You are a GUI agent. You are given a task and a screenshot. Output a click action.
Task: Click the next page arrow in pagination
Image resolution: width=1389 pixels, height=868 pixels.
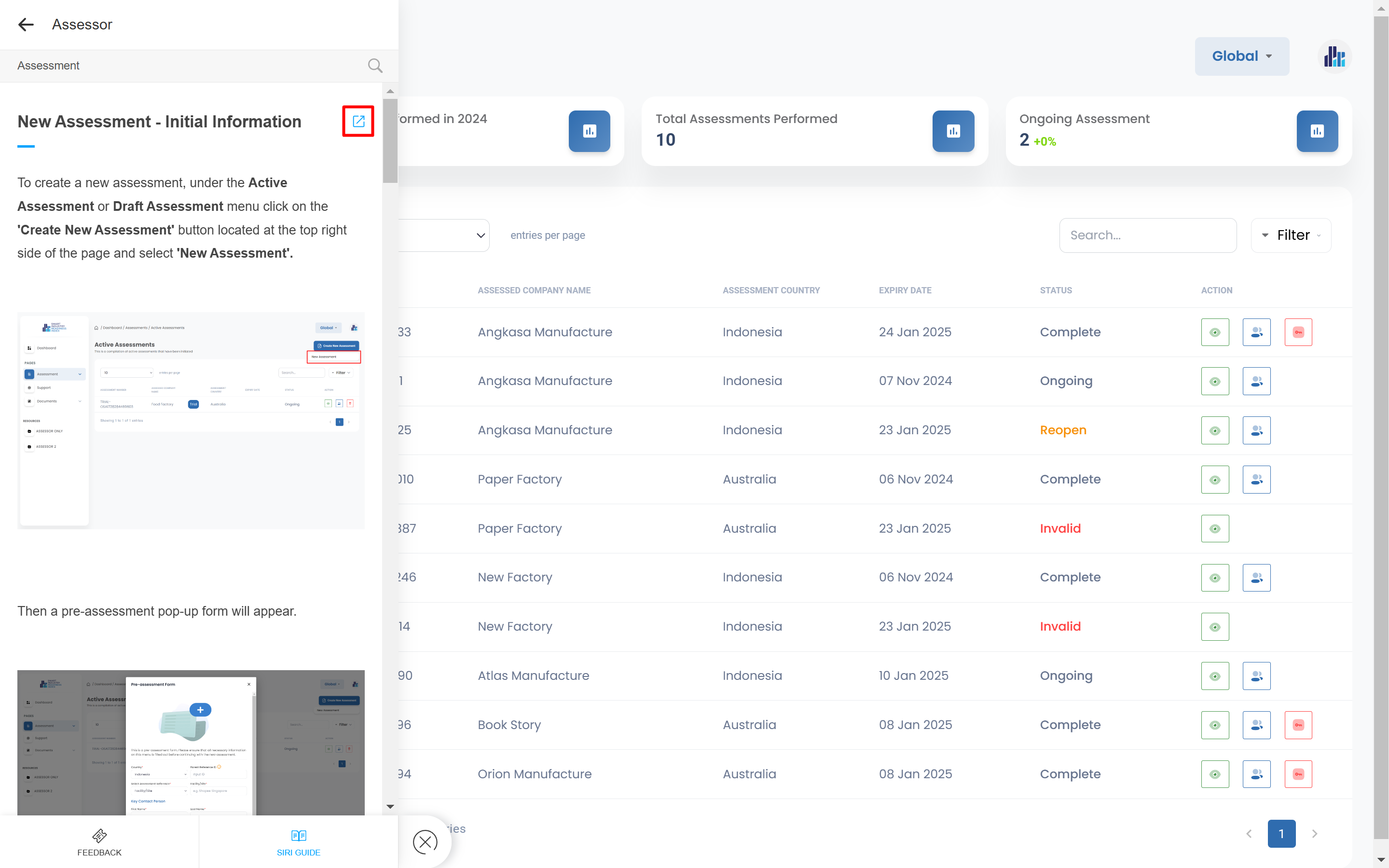[1314, 834]
